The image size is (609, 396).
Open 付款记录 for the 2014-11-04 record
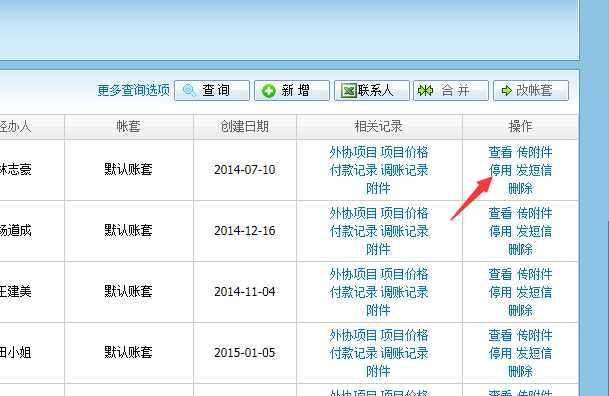click(353, 292)
